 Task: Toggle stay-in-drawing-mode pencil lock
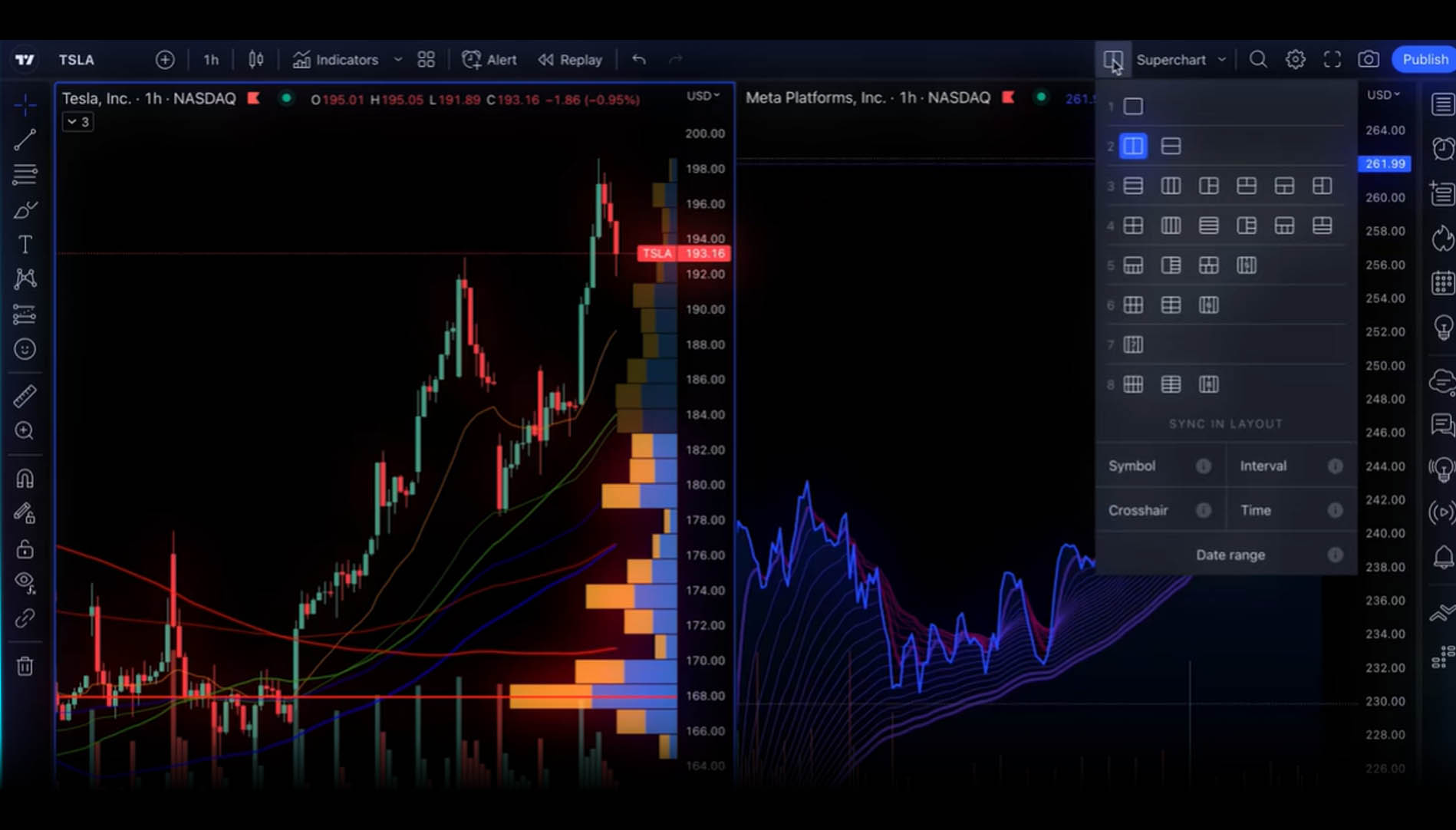[x=25, y=513]
